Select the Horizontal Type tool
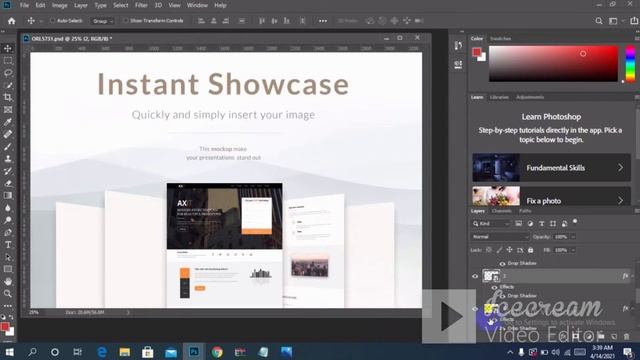 pos(8,245)
